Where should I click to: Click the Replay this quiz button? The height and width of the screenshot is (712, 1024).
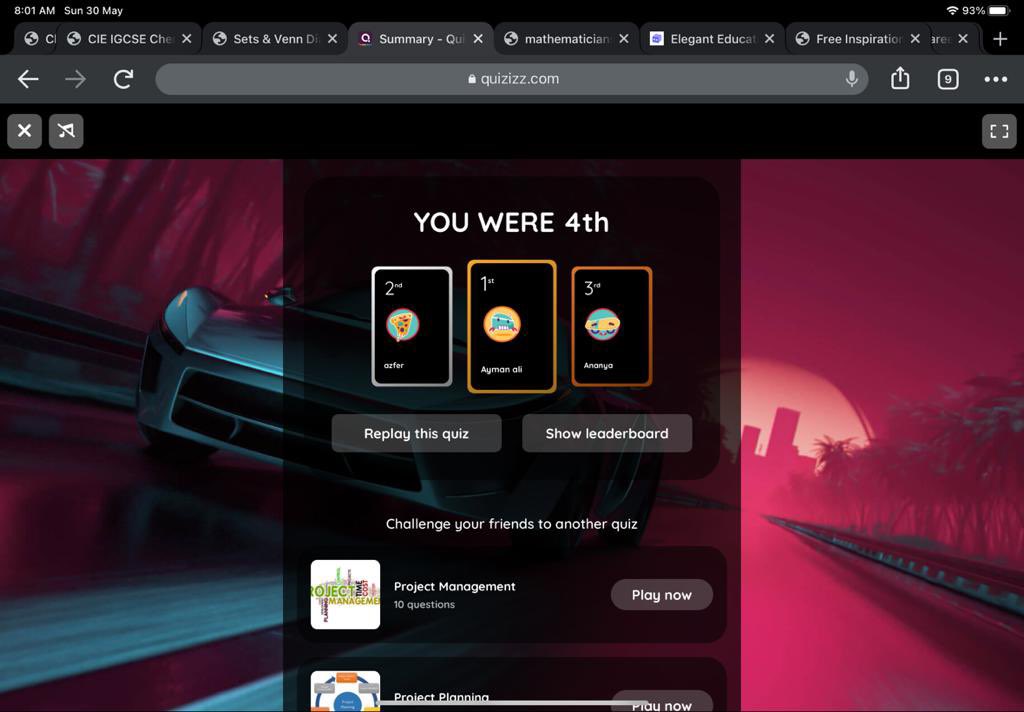point(417,433)
